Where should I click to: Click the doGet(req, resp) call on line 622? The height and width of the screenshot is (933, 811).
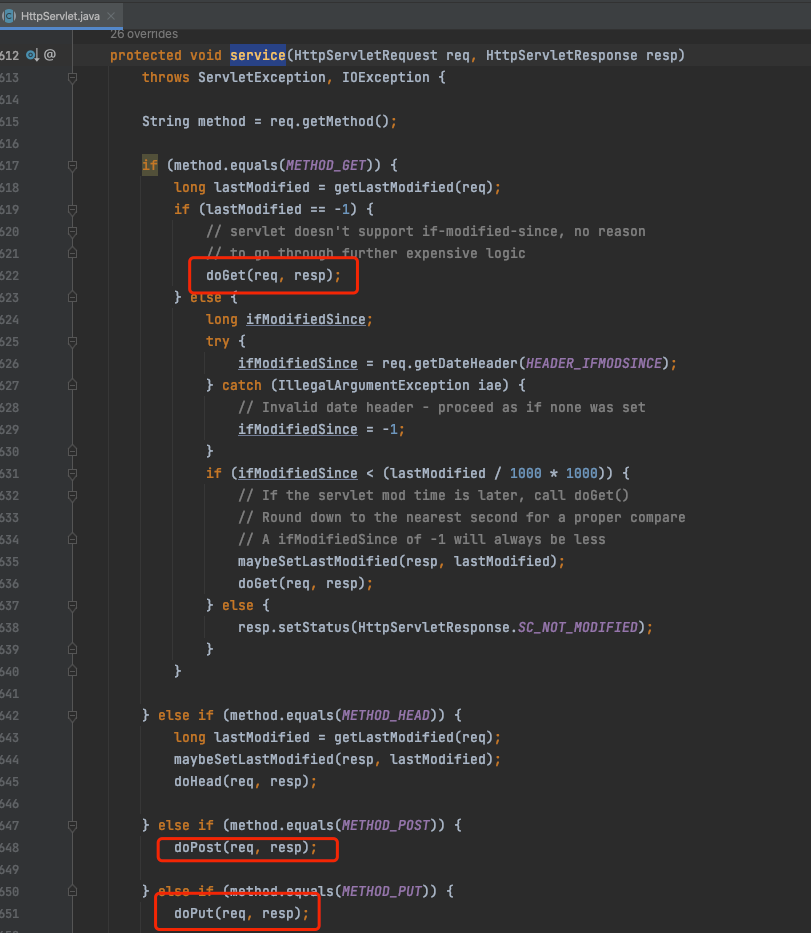click(273, 275)
